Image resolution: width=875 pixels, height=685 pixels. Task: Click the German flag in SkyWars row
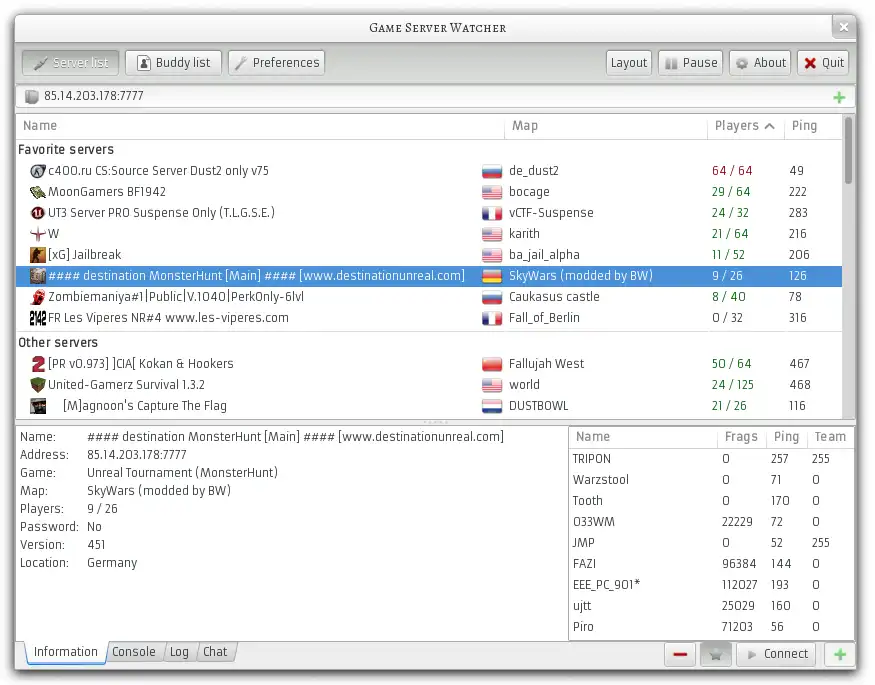pos(492,276)
